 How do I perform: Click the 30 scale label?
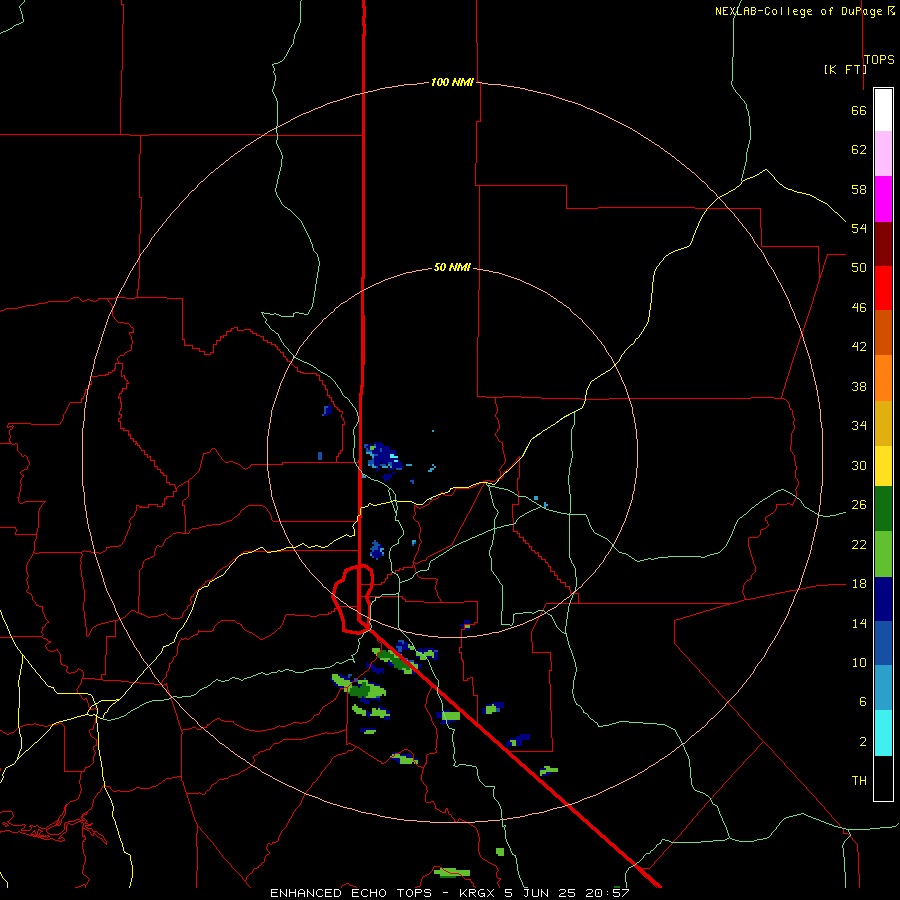click(859, 465)
